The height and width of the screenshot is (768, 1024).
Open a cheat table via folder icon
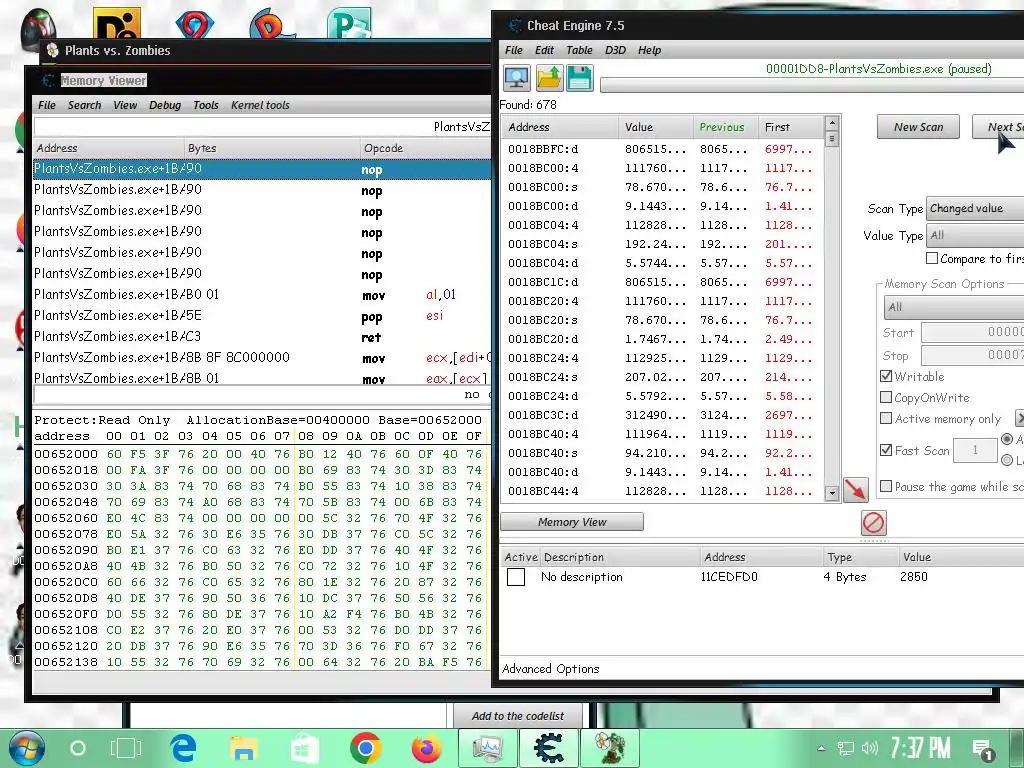[549, 78]
